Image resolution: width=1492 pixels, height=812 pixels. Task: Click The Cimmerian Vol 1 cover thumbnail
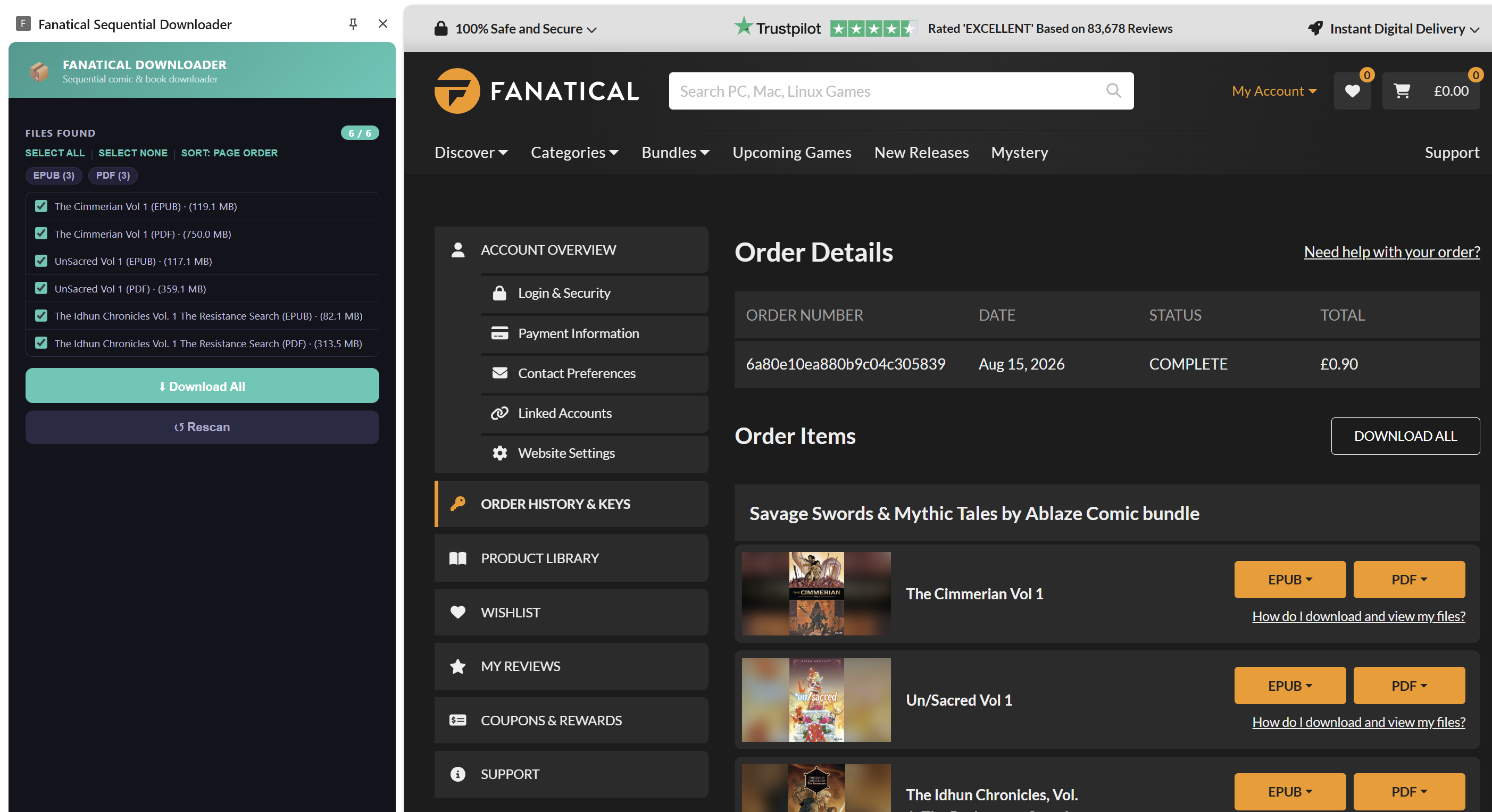click(x=816, y=593)
